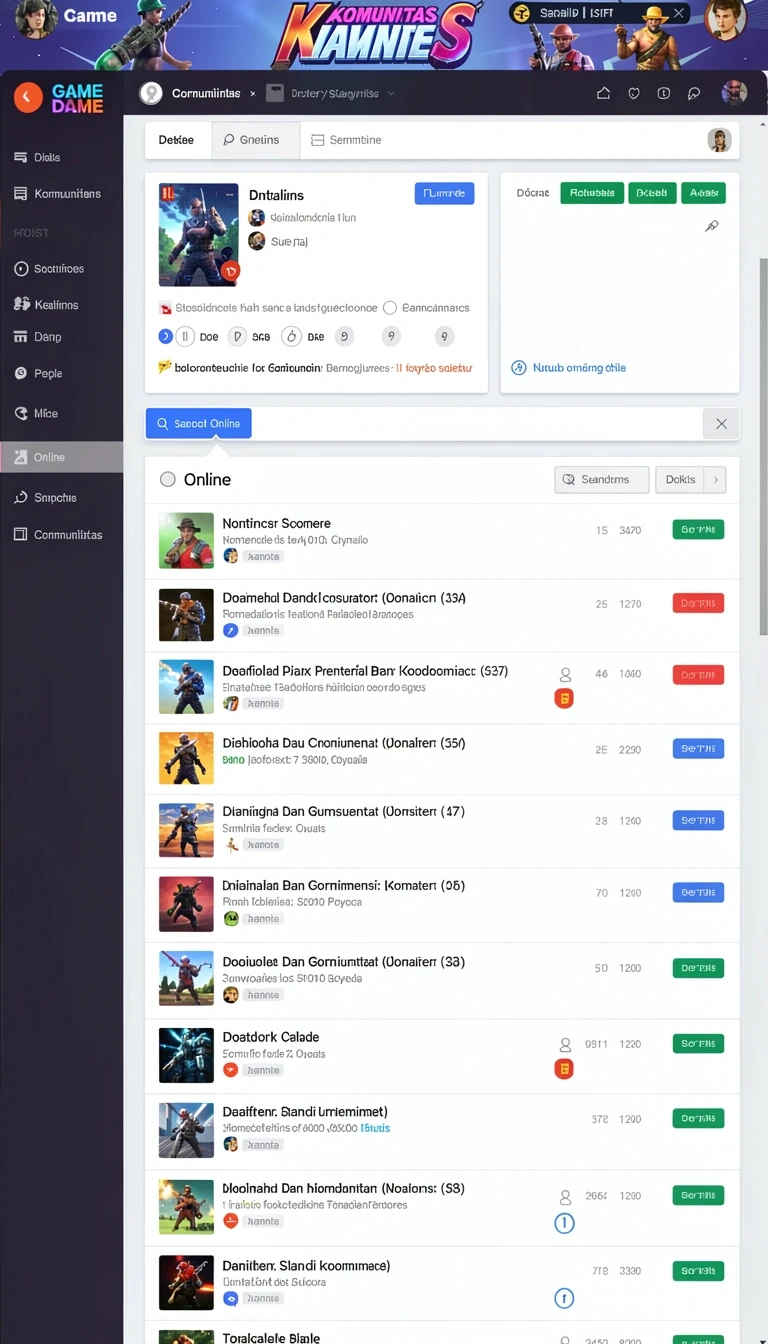
Task: Click the person icon on Doatdork Calade row
Action: click(x=565, y=1044)
